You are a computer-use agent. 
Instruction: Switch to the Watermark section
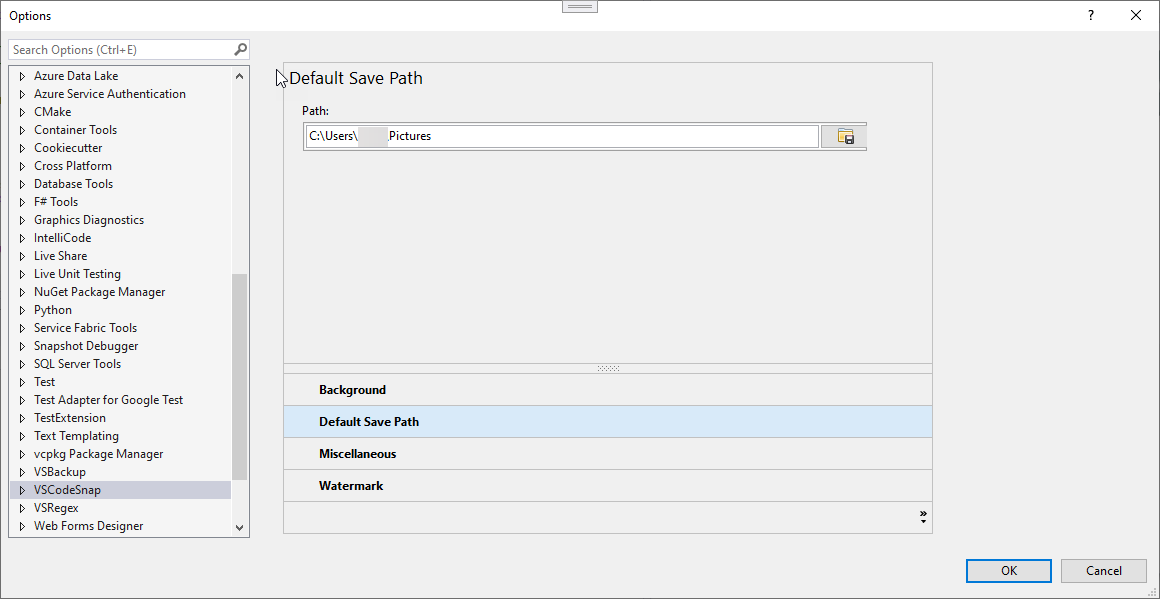tap(351, 486)
